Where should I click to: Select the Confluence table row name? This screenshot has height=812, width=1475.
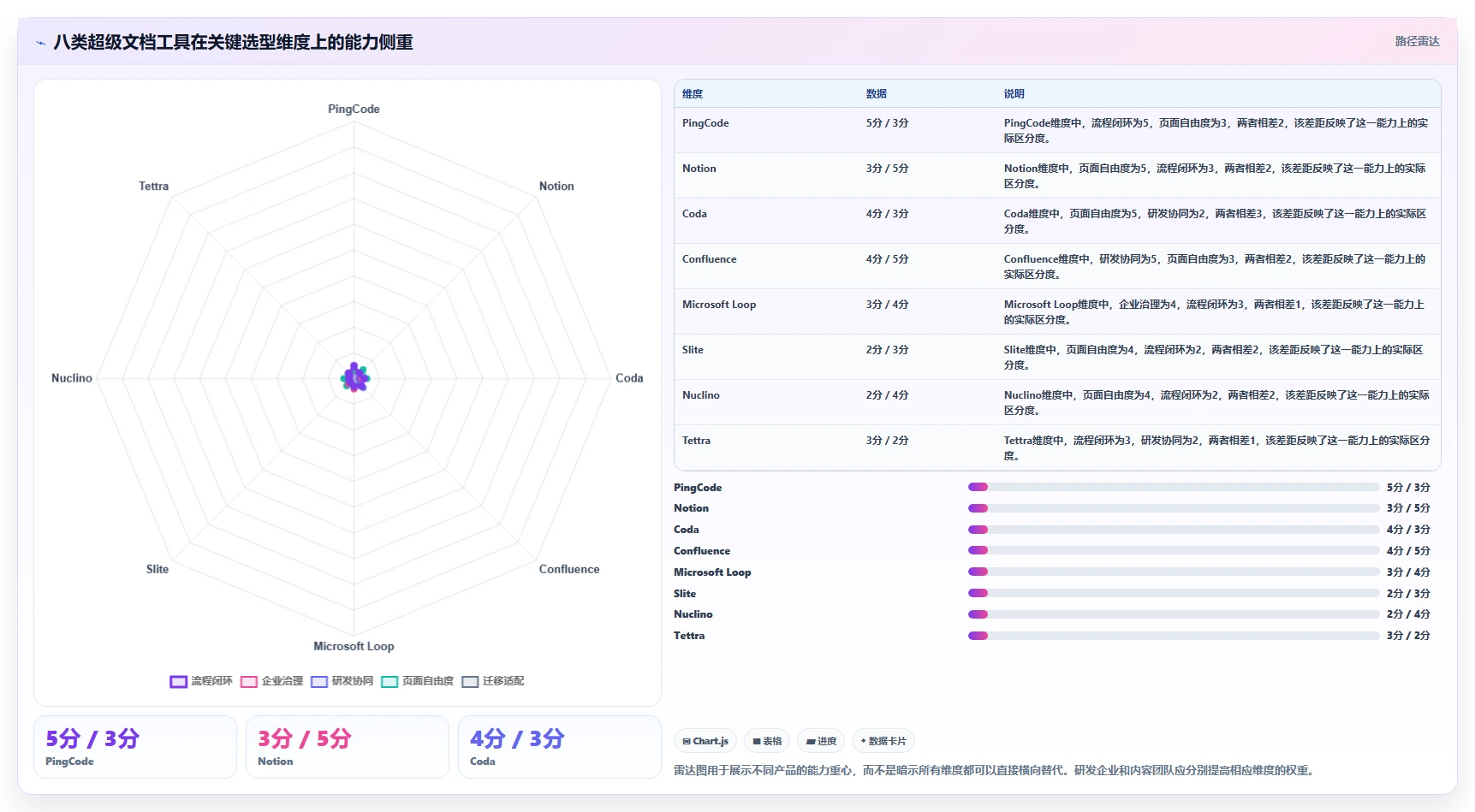[x=709, y=259]
